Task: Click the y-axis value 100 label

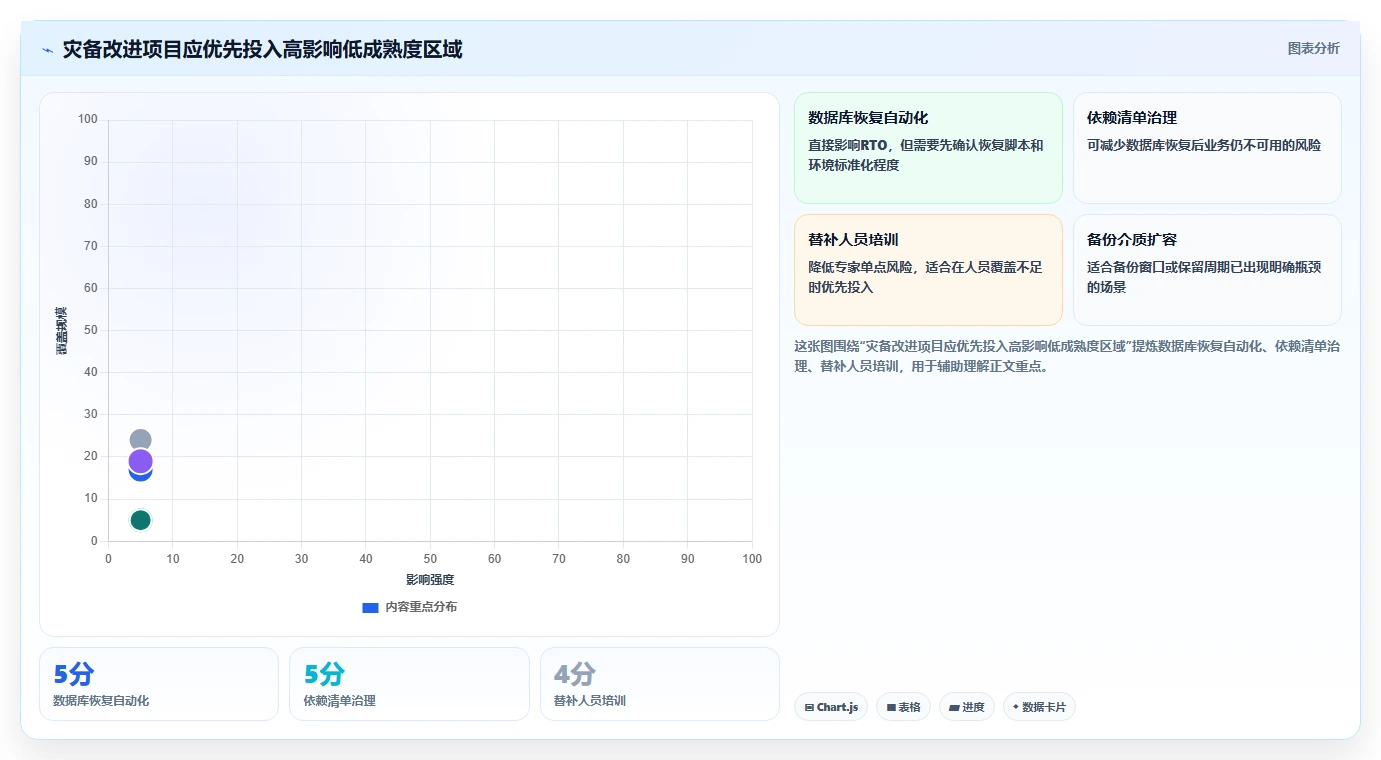Action: click(x=88, y=120)
